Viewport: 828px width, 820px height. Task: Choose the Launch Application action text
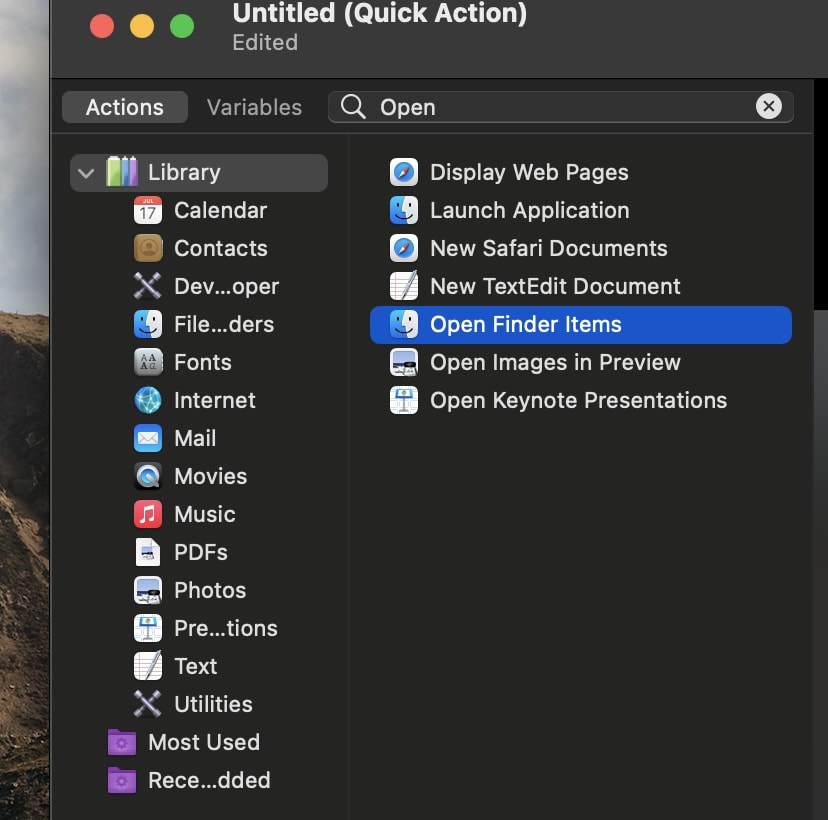tap(530, 211)
